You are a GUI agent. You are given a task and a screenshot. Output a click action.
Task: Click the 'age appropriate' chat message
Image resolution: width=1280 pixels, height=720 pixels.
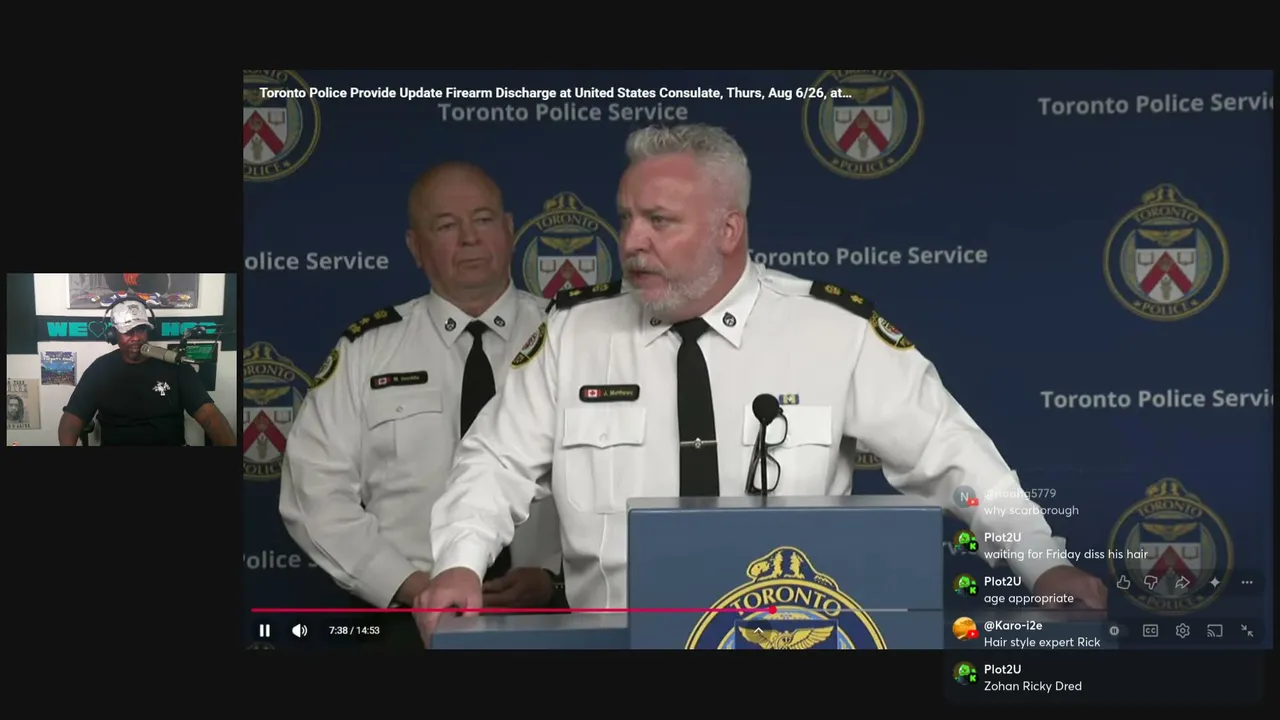[1029, 598]
